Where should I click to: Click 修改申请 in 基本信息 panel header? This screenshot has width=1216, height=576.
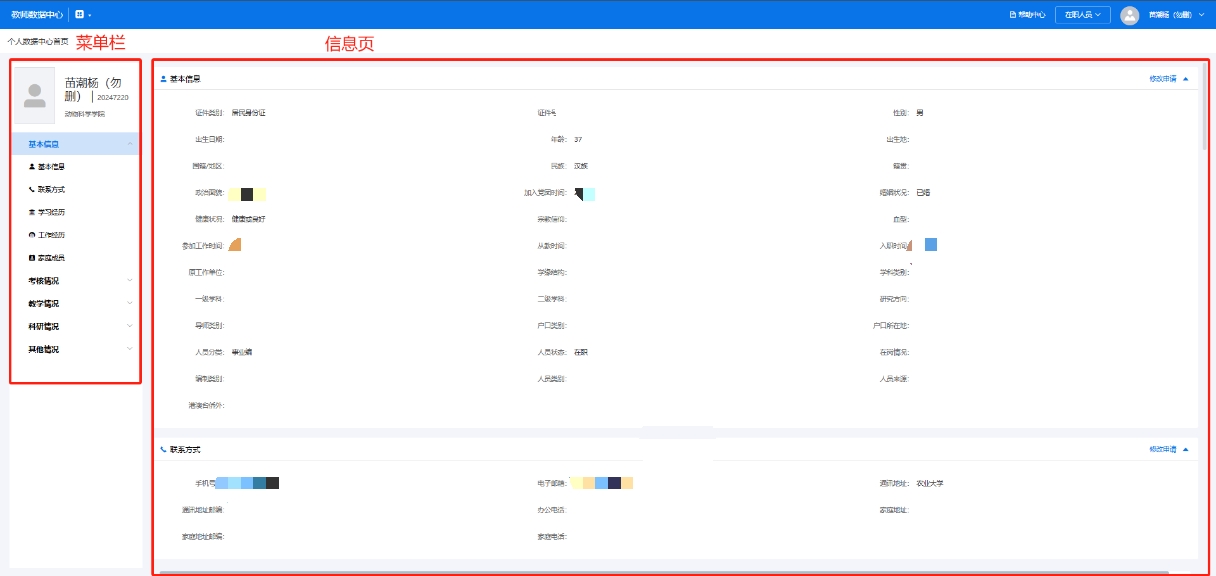pos(1162,78)
